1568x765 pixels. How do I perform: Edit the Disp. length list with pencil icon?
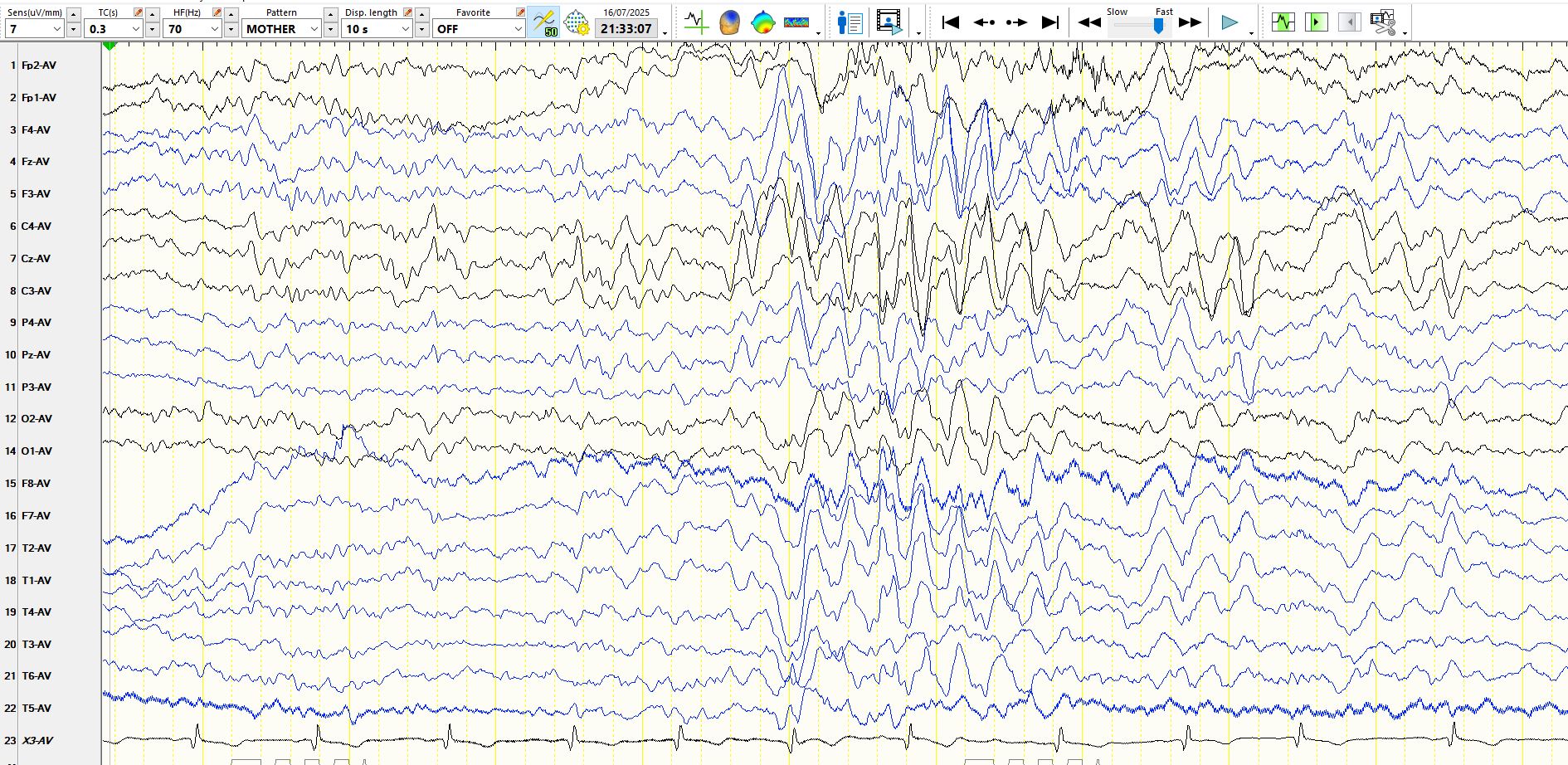tap(407, 12)
